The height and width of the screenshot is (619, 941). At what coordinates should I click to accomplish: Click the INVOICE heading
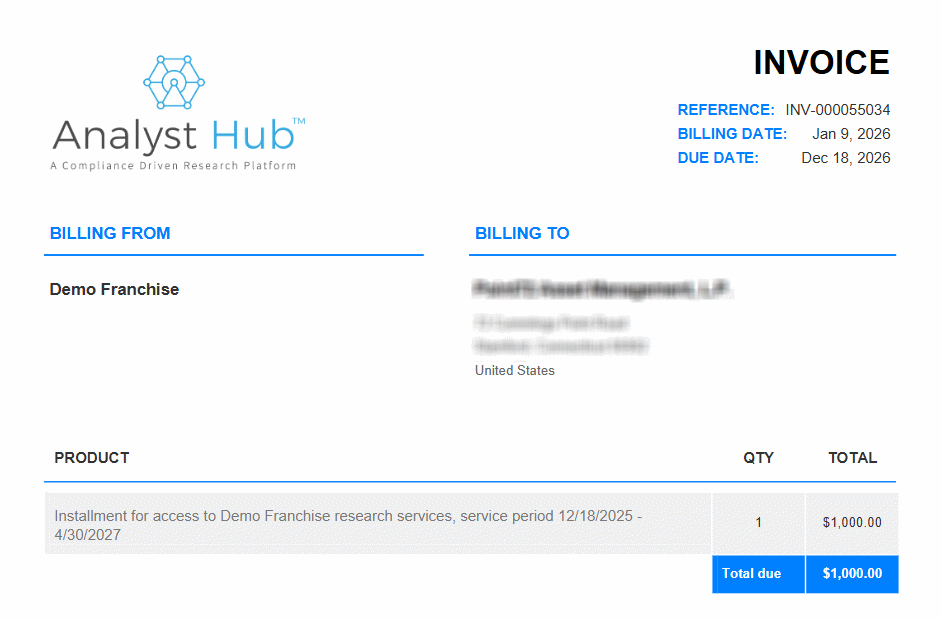(821, 63)
